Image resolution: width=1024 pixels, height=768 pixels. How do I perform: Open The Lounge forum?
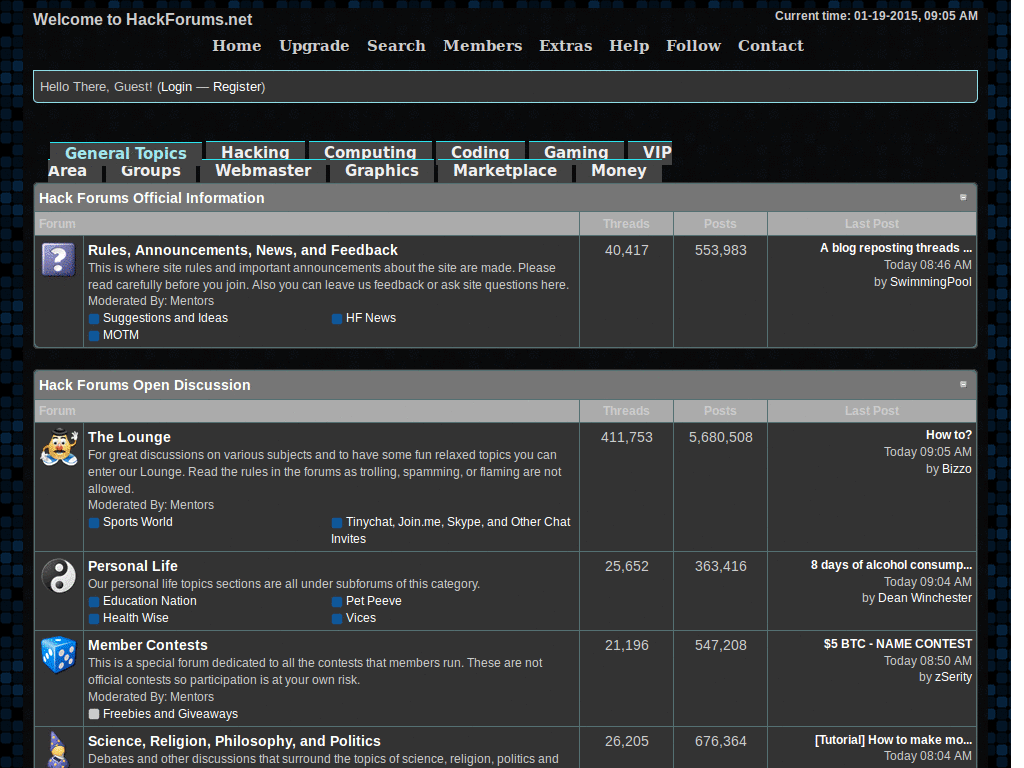click(x=129, y=437)
